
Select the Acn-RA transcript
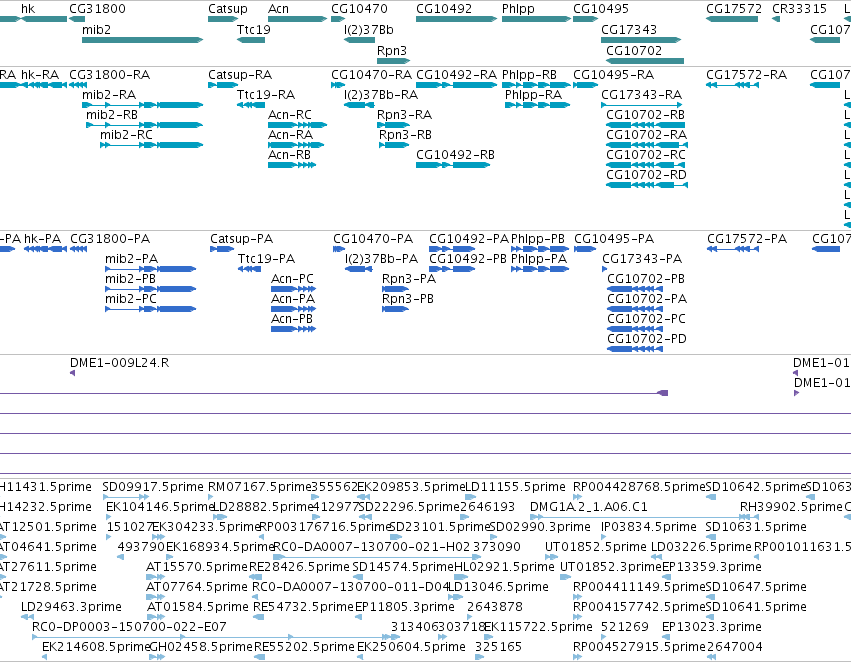(x=296, y=145)
